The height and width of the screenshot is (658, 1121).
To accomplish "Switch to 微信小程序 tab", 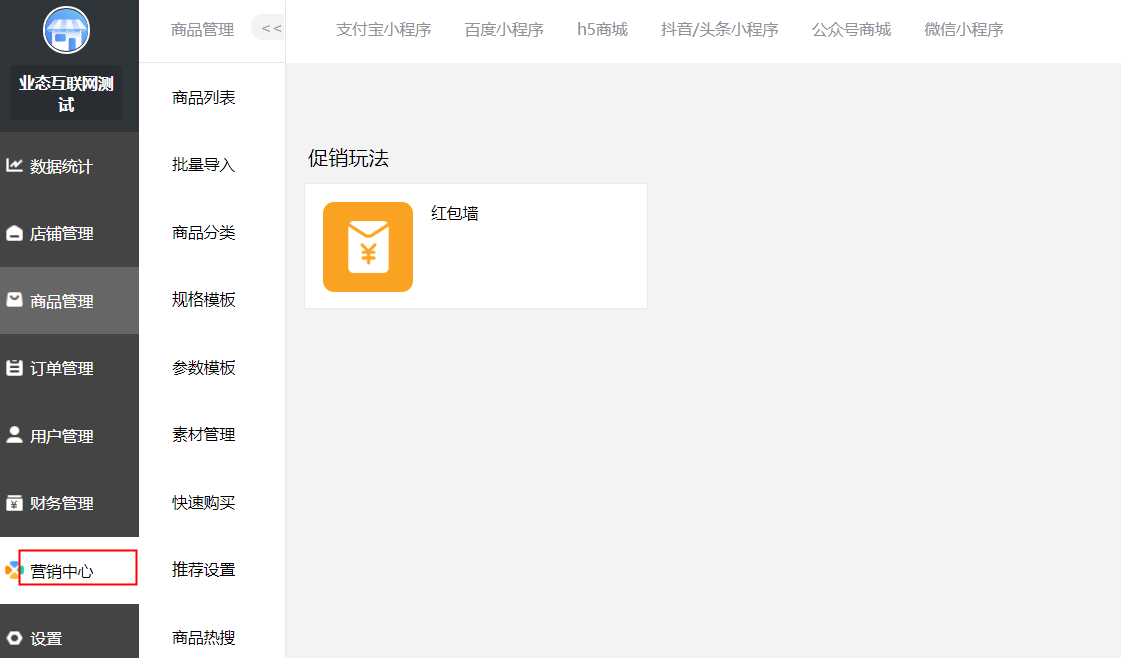I will click(964, 29).
